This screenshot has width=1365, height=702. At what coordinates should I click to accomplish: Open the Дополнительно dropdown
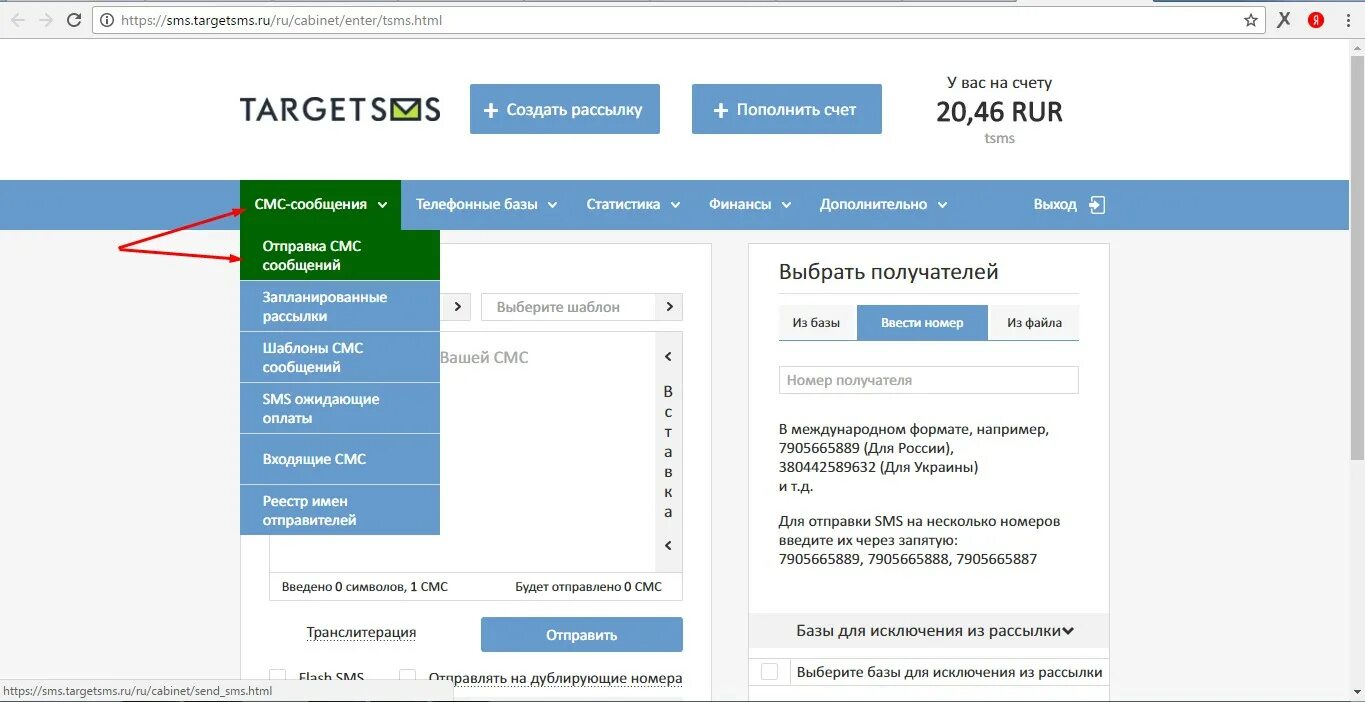[x=883, y=204]
